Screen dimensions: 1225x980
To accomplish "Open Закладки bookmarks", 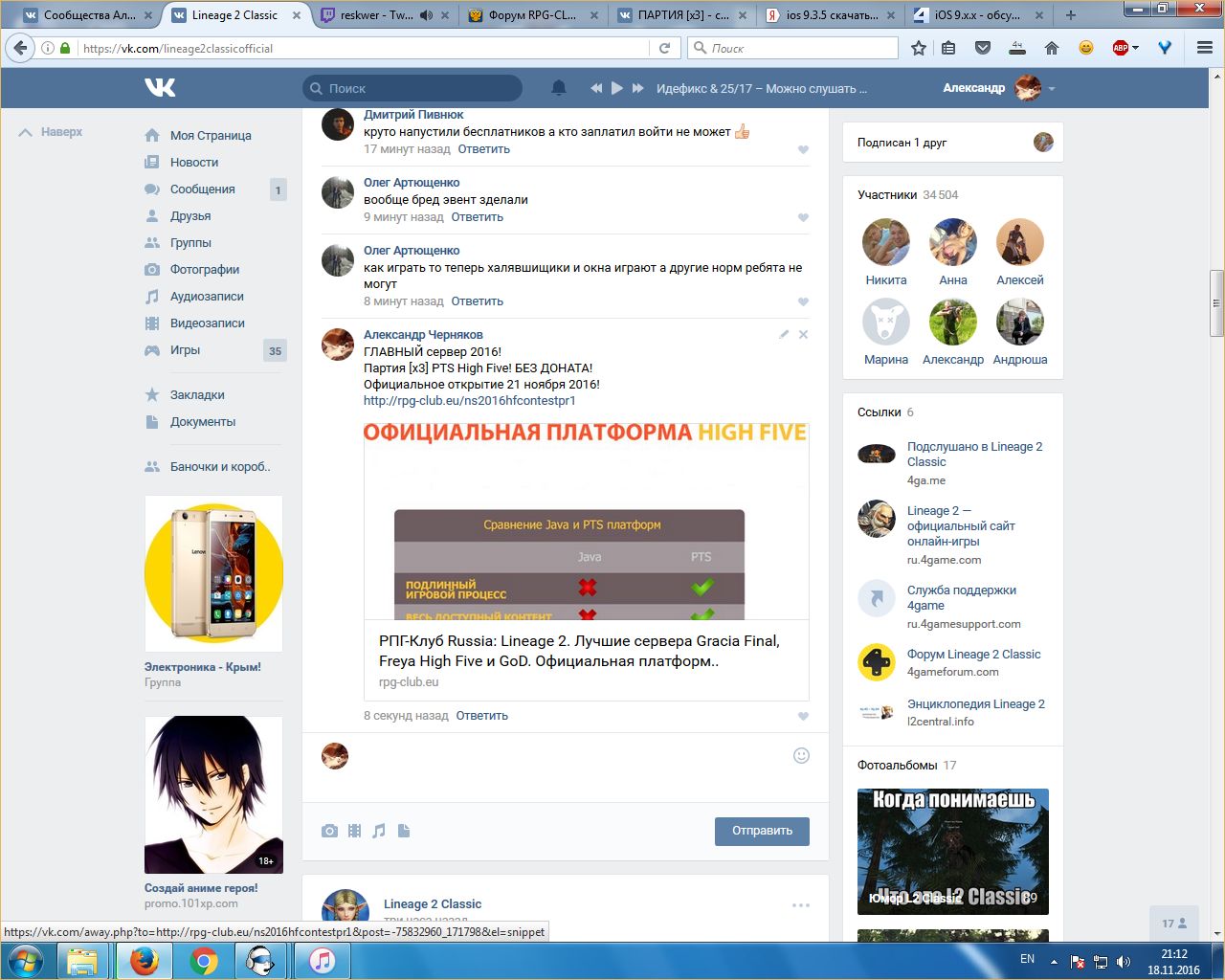I will 197,394.
